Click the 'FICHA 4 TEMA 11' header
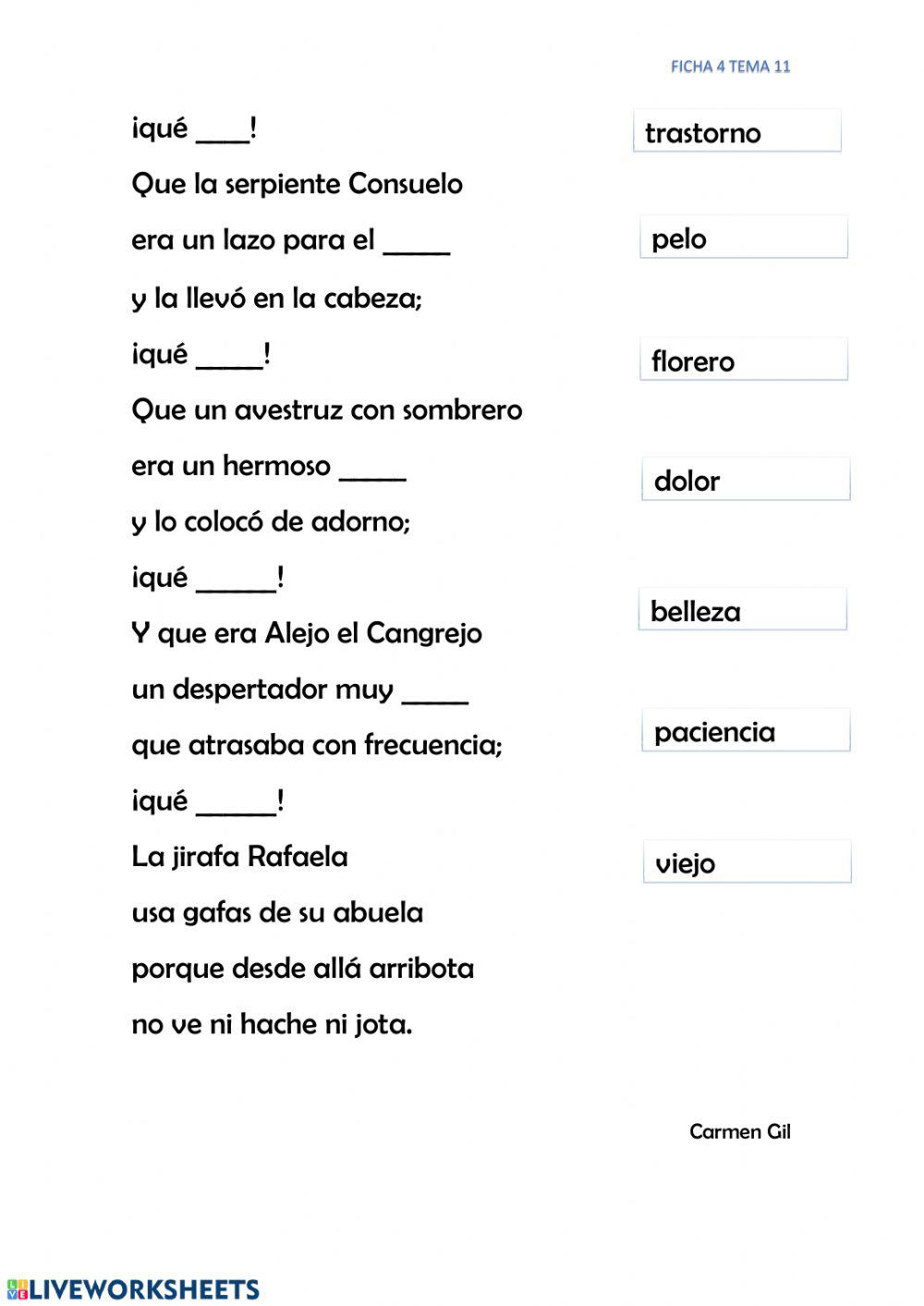This screenshot has width=924, height=1306. coord(730,67)
